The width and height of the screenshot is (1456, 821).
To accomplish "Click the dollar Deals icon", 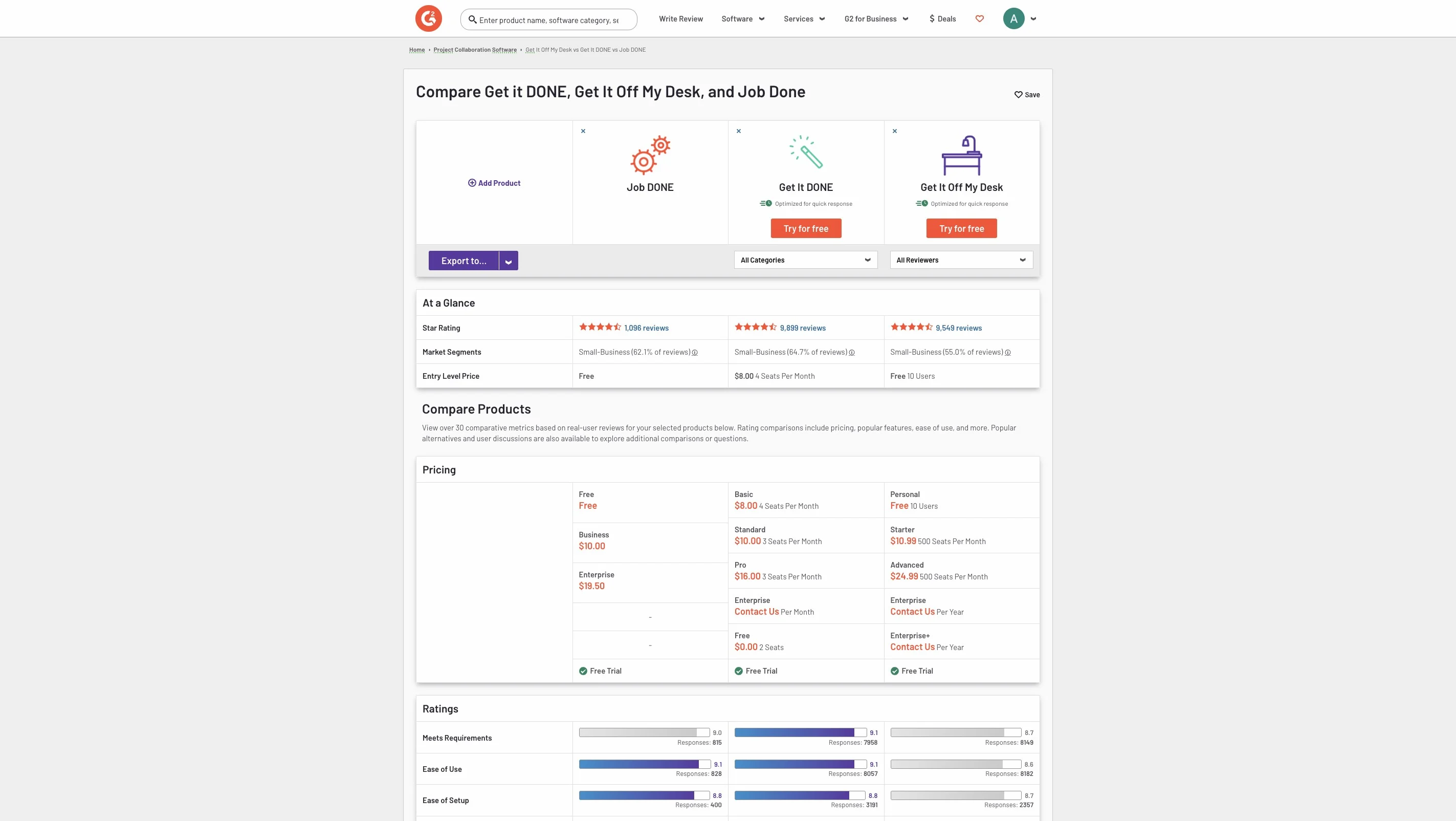I will click(x=932, y=18).
